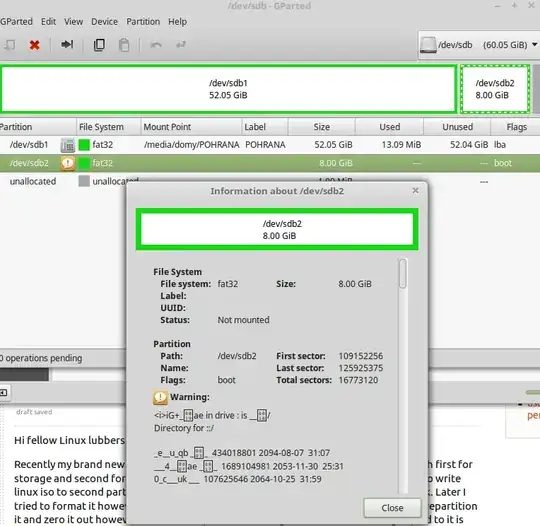540x526 pixels.
Task: Click the boot flag in /dev/sdb2 row
Action: [x=503, y=163]
